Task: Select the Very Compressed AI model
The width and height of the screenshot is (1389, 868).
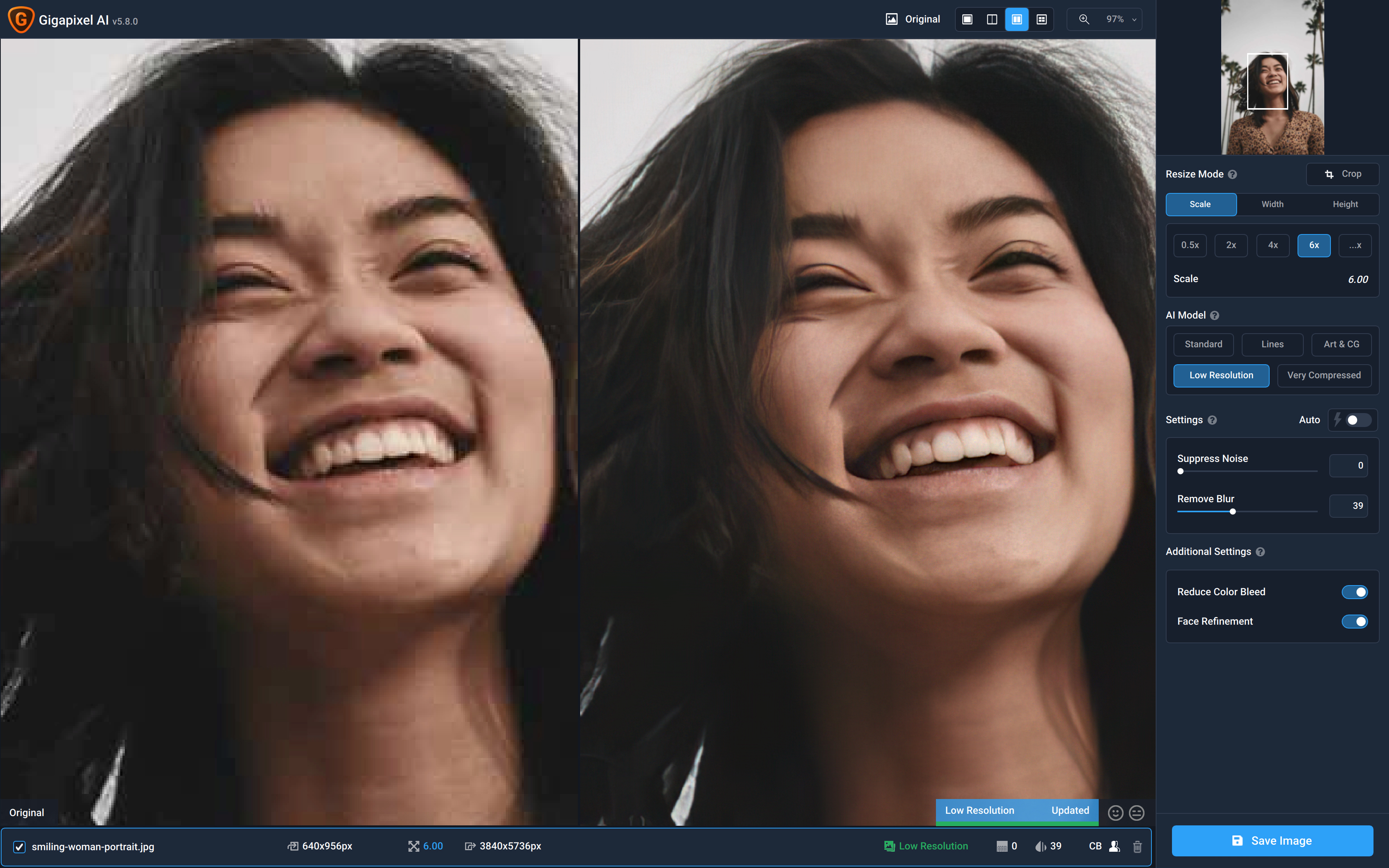Action: pyautogui.click(x=1324, y=375)
